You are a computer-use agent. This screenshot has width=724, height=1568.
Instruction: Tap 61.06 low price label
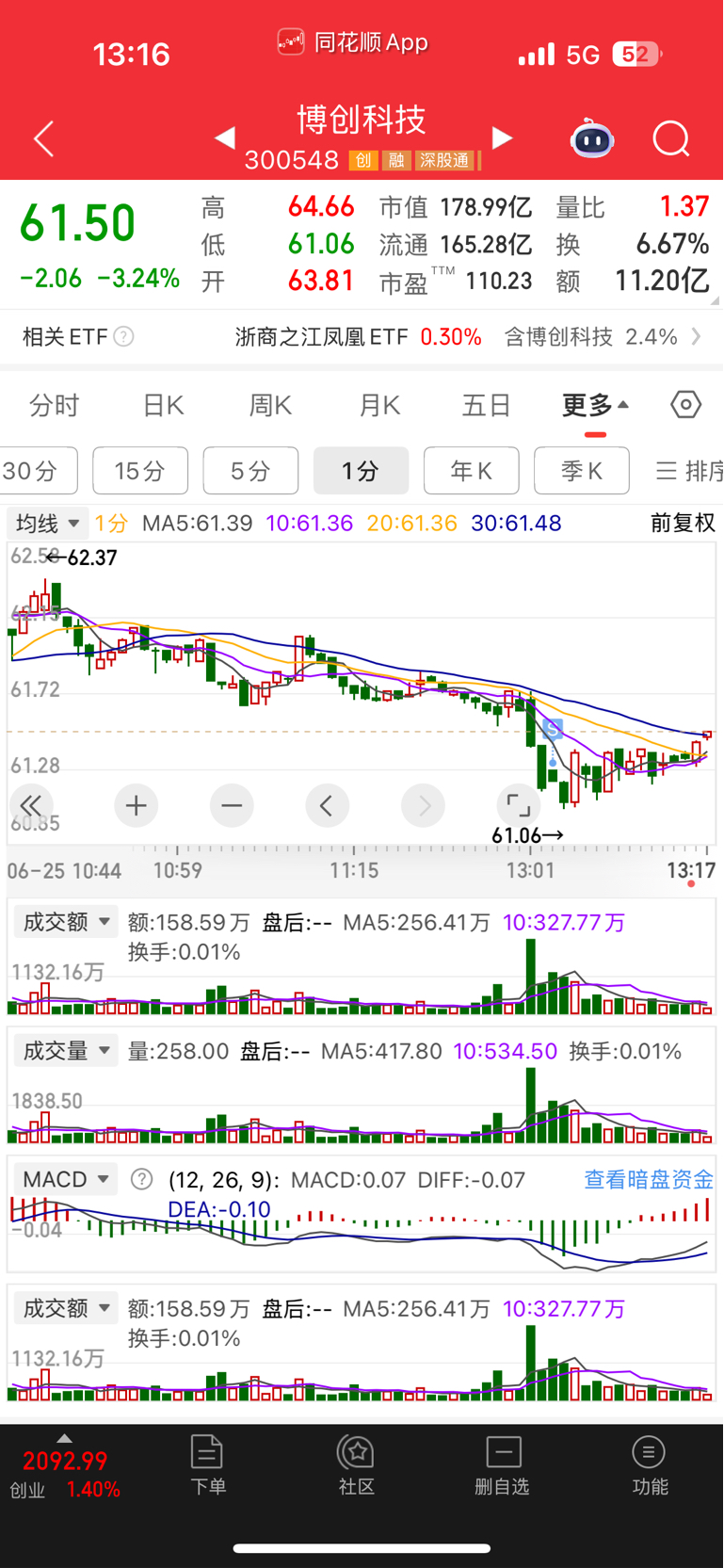pos(527,835)
